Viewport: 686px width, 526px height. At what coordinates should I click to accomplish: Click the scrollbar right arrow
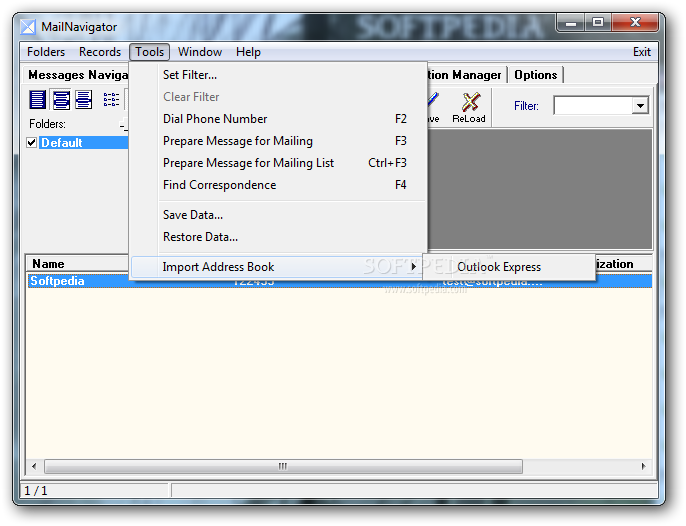pos(644,466)
